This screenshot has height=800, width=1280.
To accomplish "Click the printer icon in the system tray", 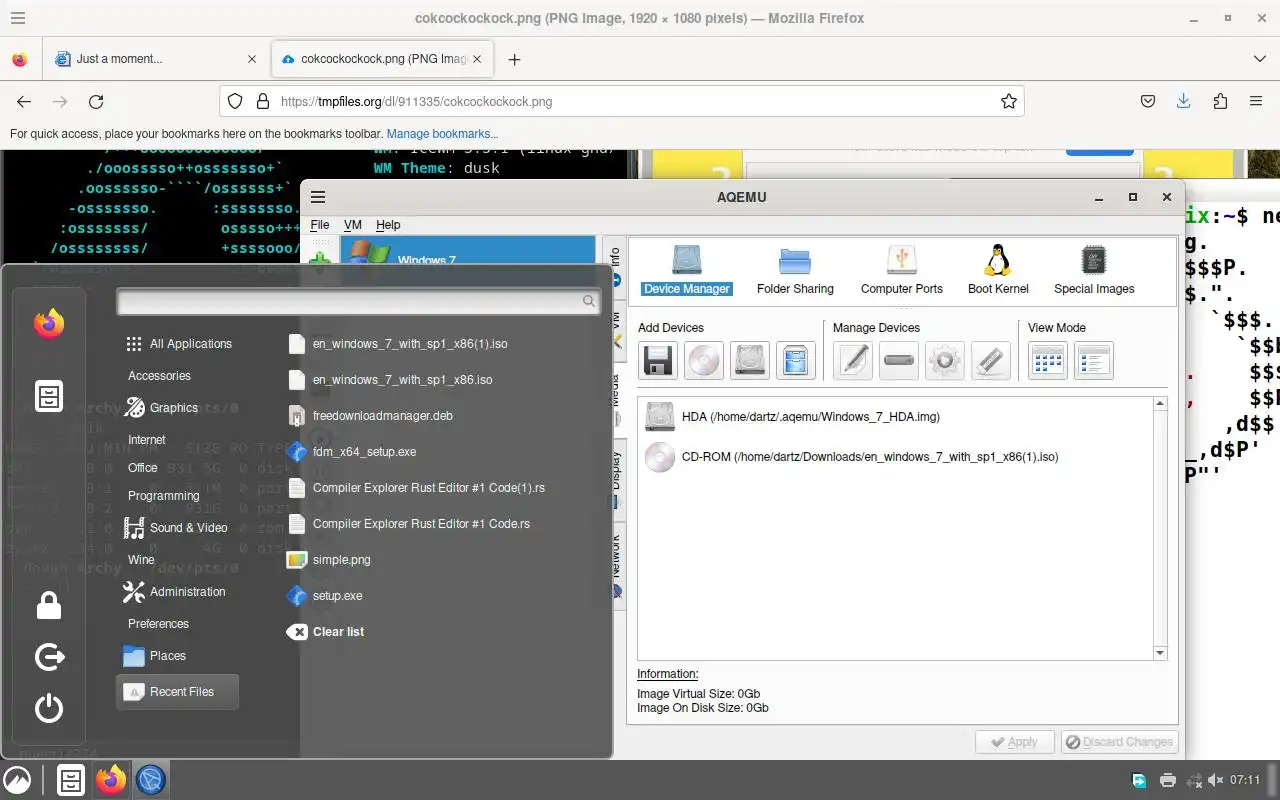I will (x=1167, y=780).
